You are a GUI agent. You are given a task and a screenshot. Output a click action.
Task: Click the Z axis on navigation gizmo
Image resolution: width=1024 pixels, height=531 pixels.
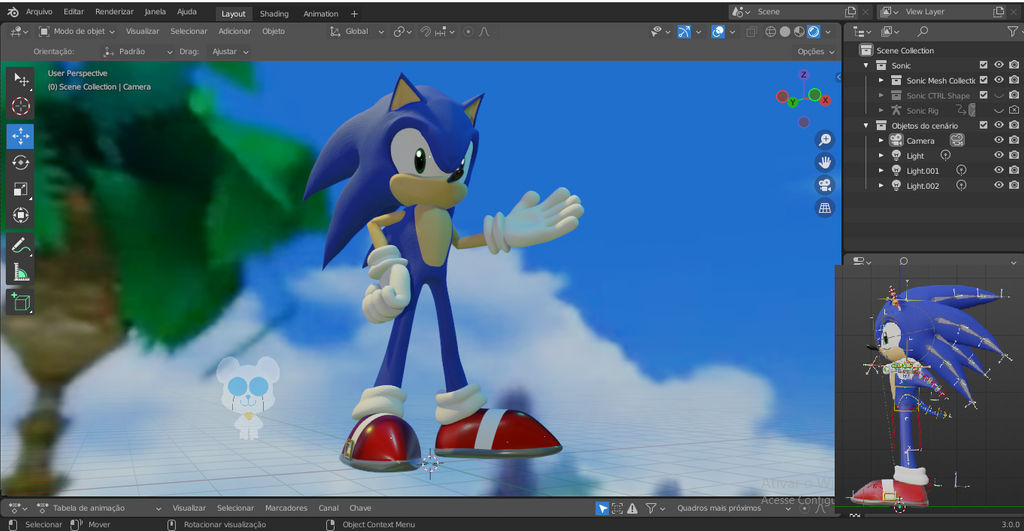tap(804, 74)
